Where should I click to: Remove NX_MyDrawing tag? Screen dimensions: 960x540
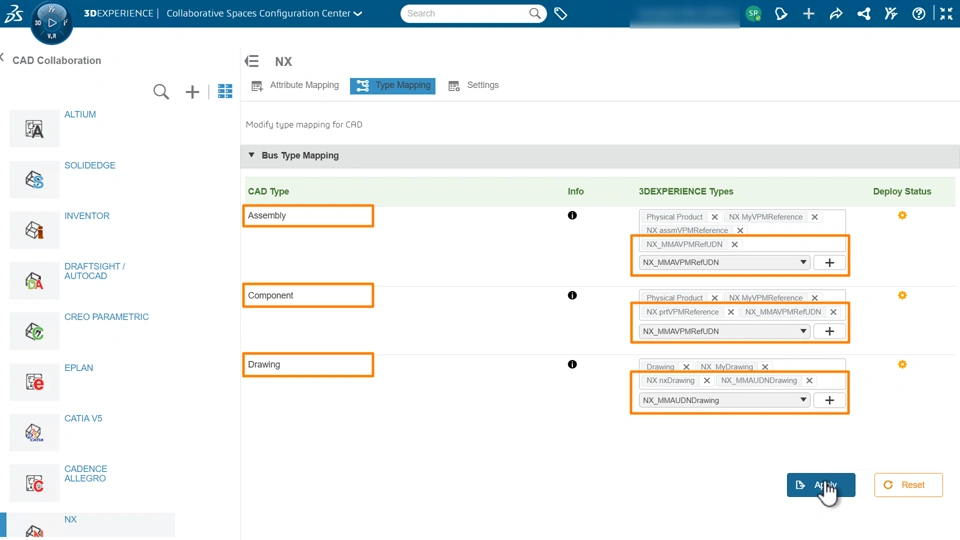click(x=765, y=367)
